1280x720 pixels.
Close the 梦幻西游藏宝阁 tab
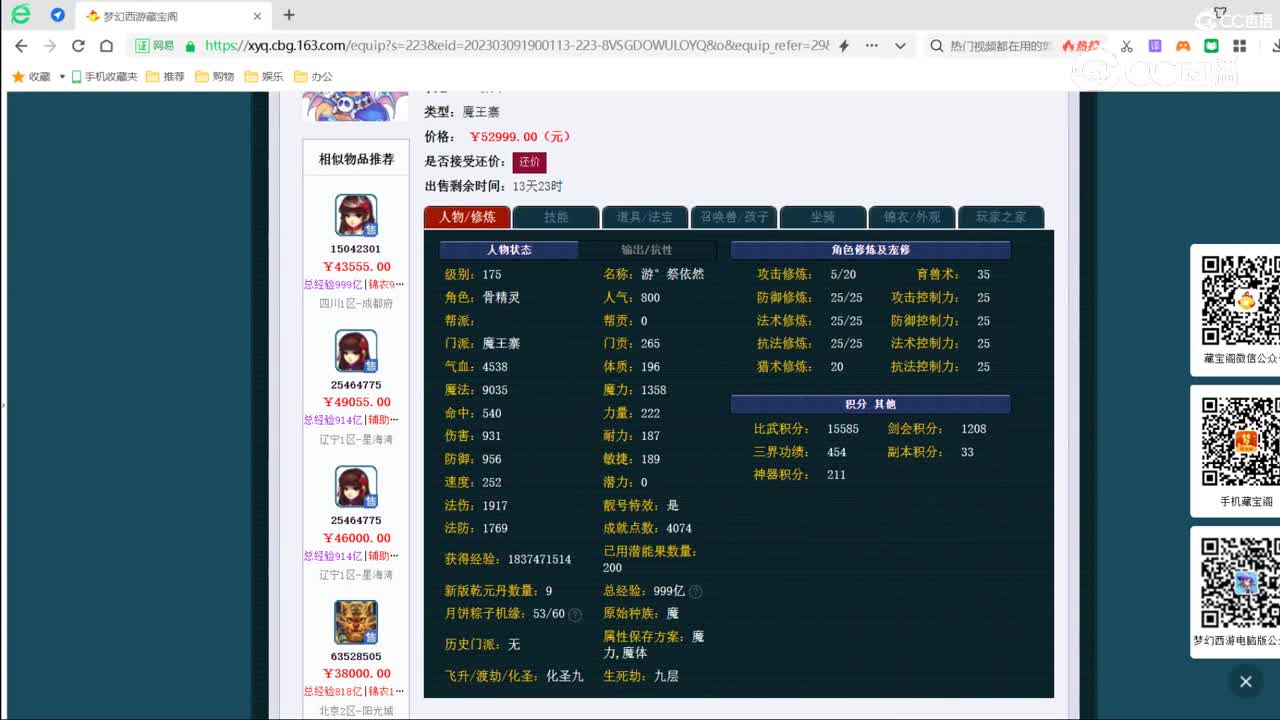point(257,16)
